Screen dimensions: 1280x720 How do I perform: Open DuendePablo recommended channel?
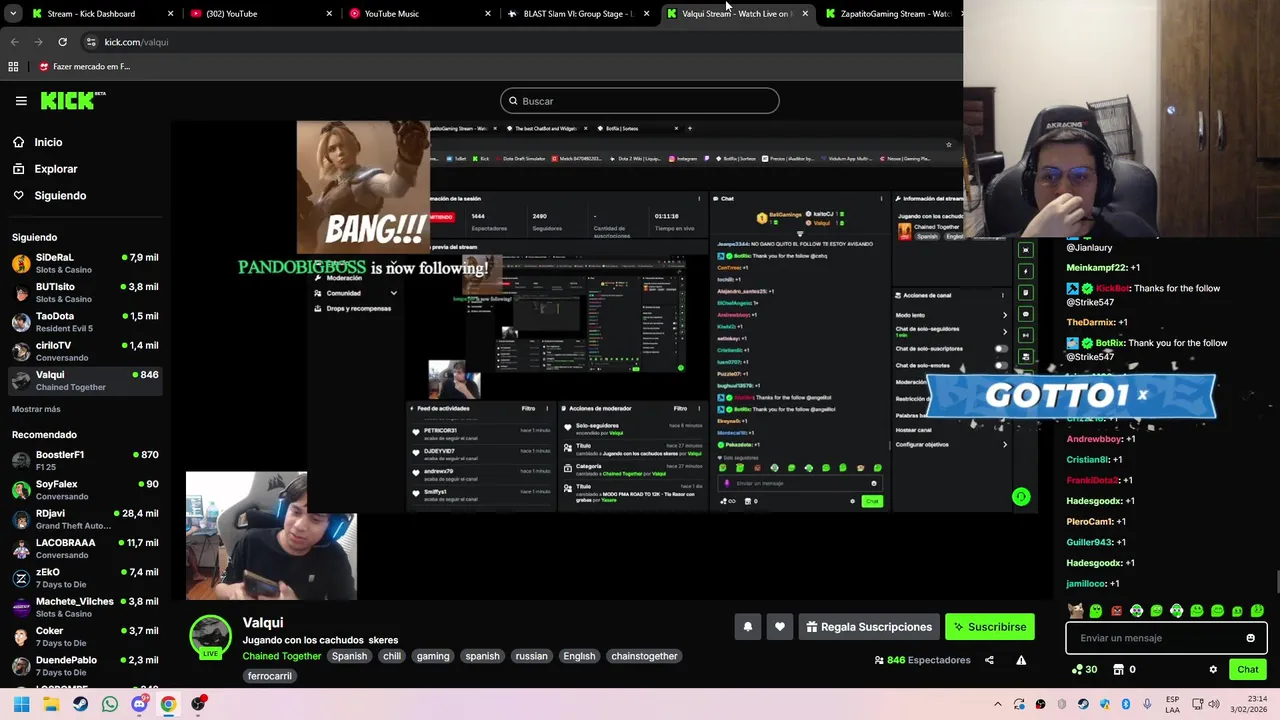[85, 666]
